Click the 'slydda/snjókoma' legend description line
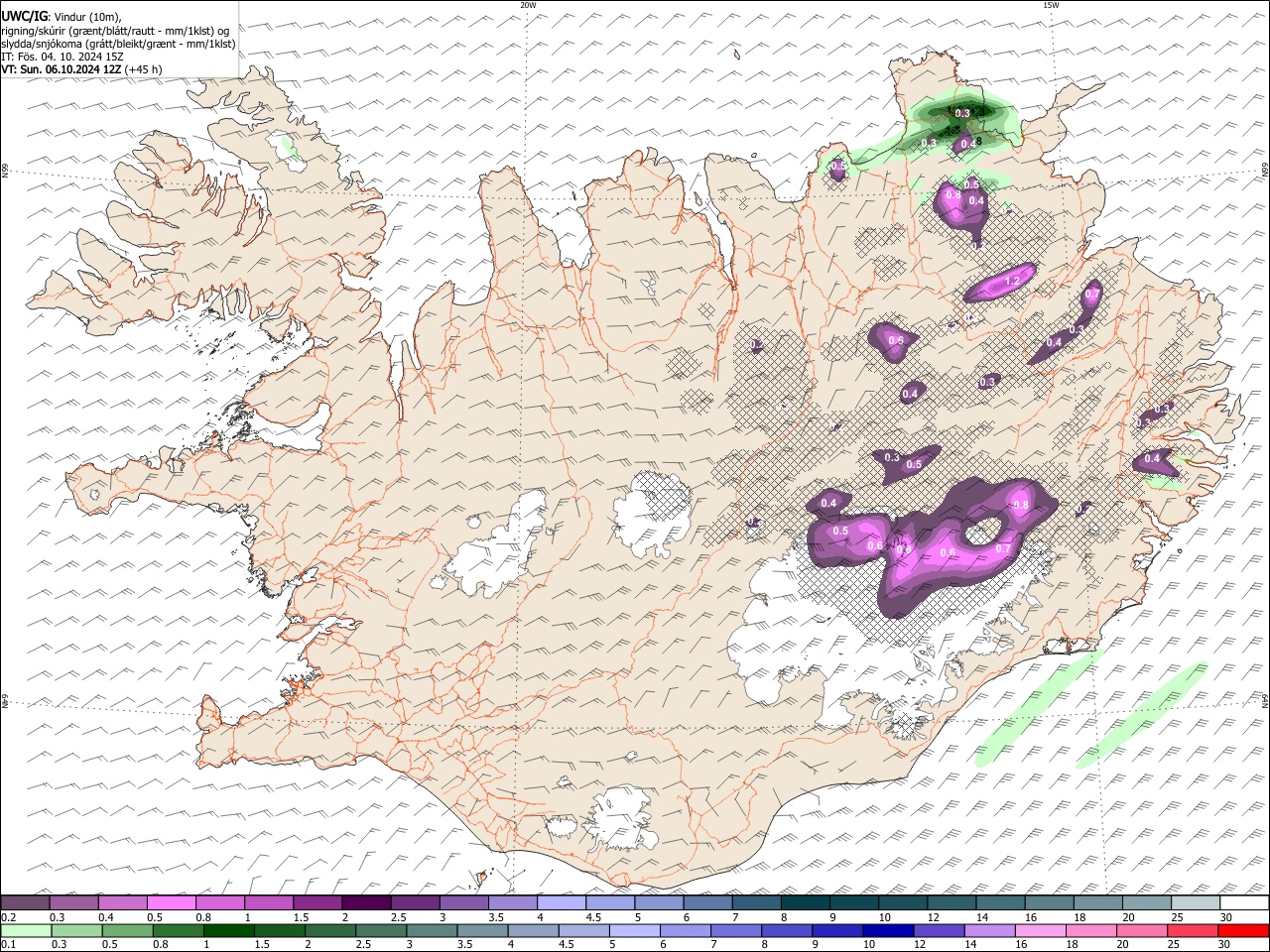Image resolution: width=1270 pixels, height=952 pixels. point(119,44)
